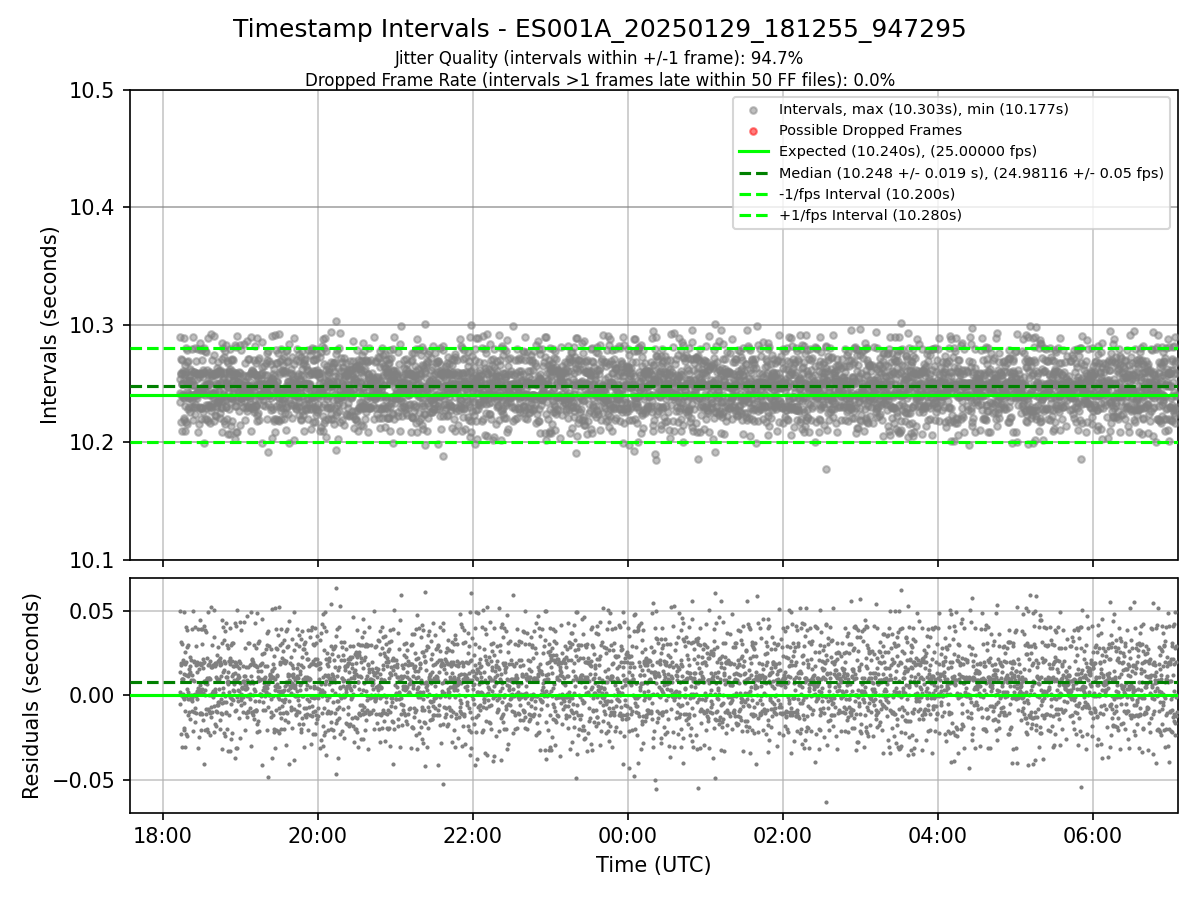Click the 10.5 y-axis tick label
Viewport: 1200px width, 900px height.
[95, 91]
